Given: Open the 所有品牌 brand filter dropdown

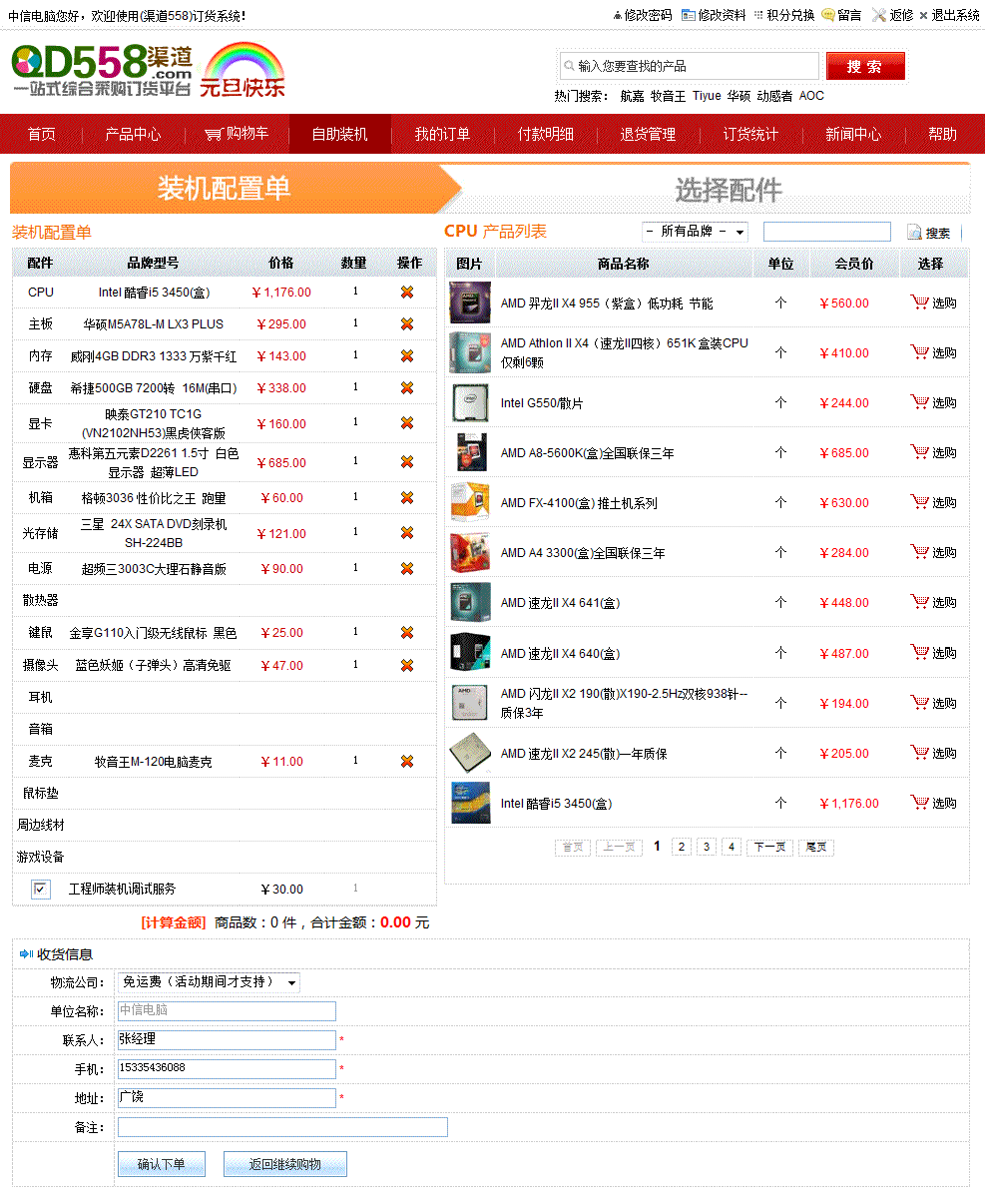Looking at the screenshot, I should tap(696, 232).
